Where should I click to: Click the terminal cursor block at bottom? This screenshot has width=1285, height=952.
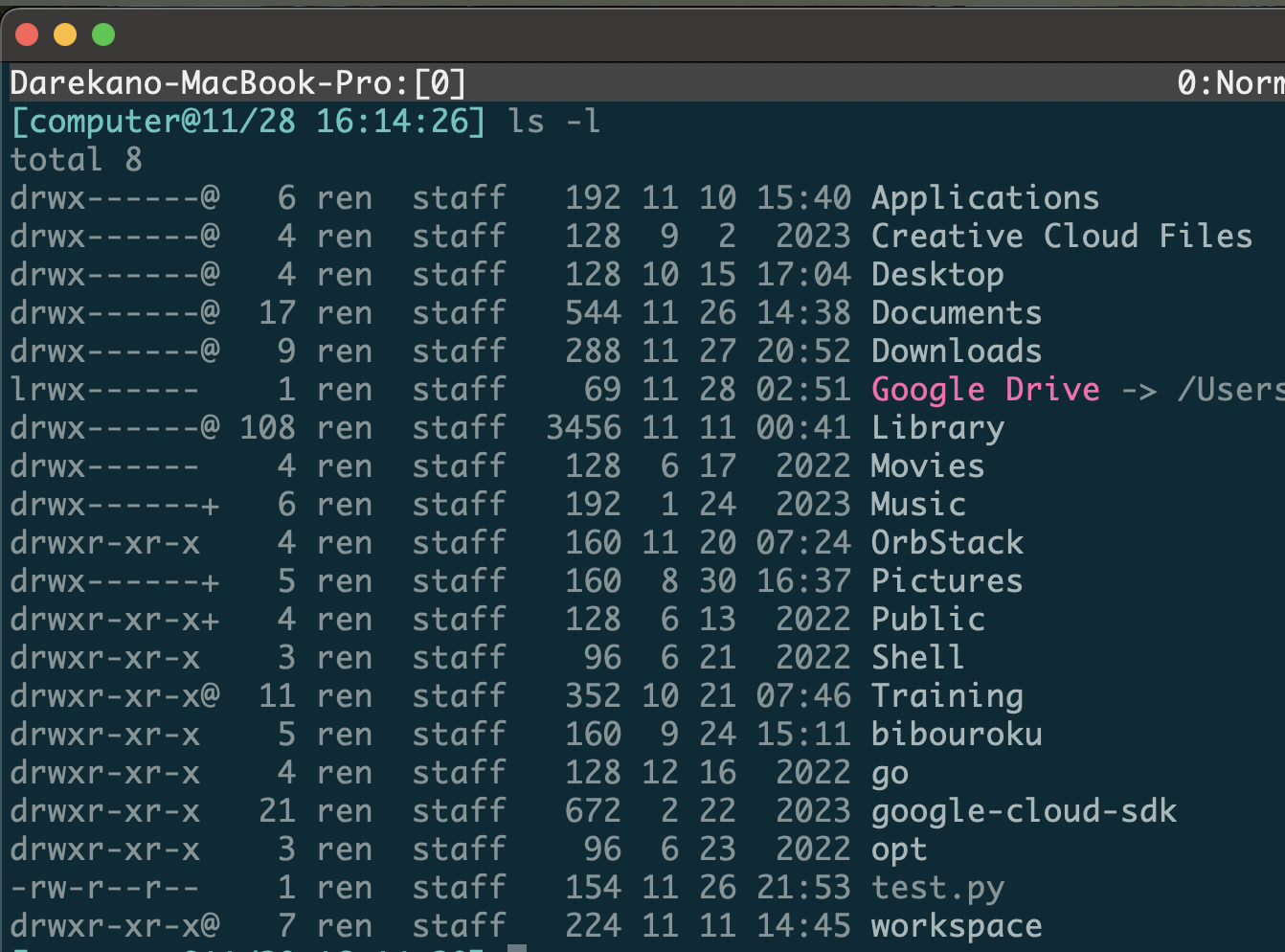click(515, 946)
